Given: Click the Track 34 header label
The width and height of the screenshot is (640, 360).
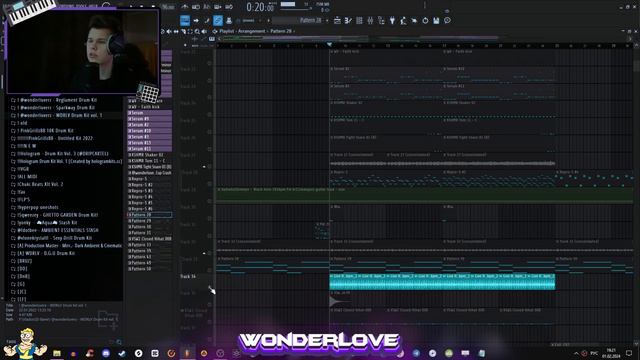Looking at the screenshot, I should (x=188, y=277).
